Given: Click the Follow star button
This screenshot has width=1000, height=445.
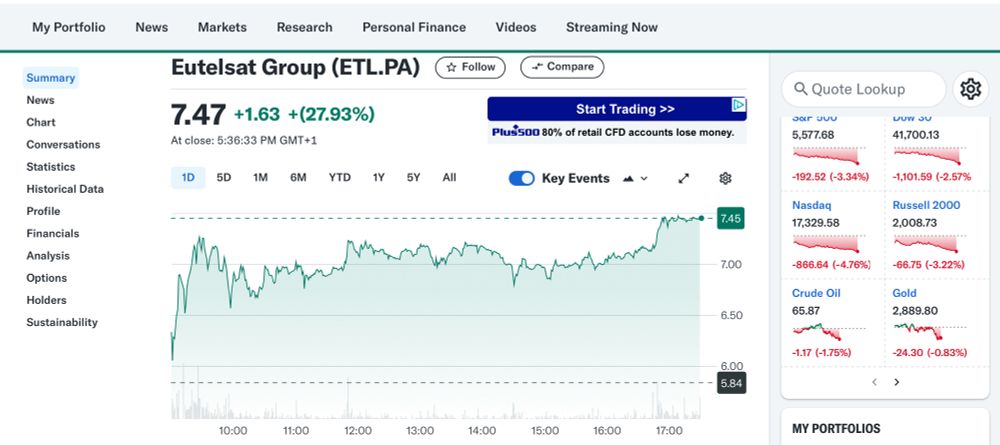Looking at the screenshot, I should (470, 67).
